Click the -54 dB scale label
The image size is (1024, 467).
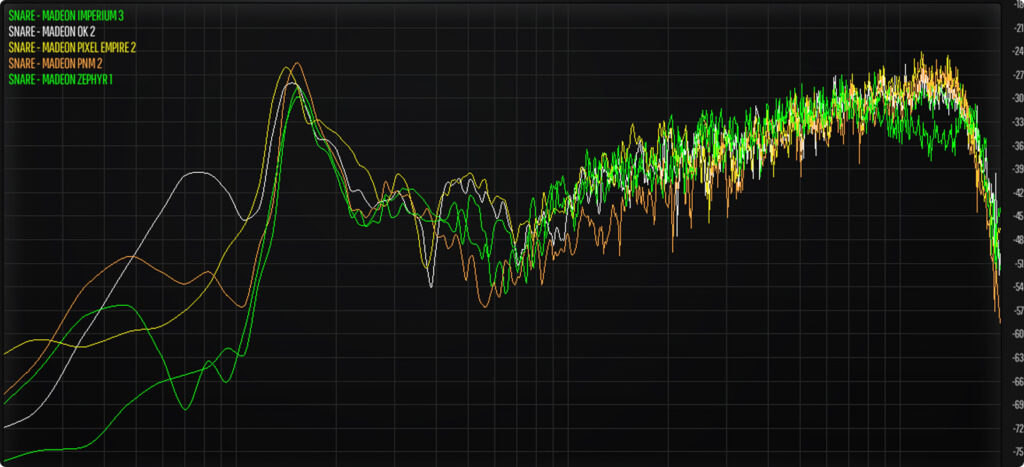tap(1014, 287)
